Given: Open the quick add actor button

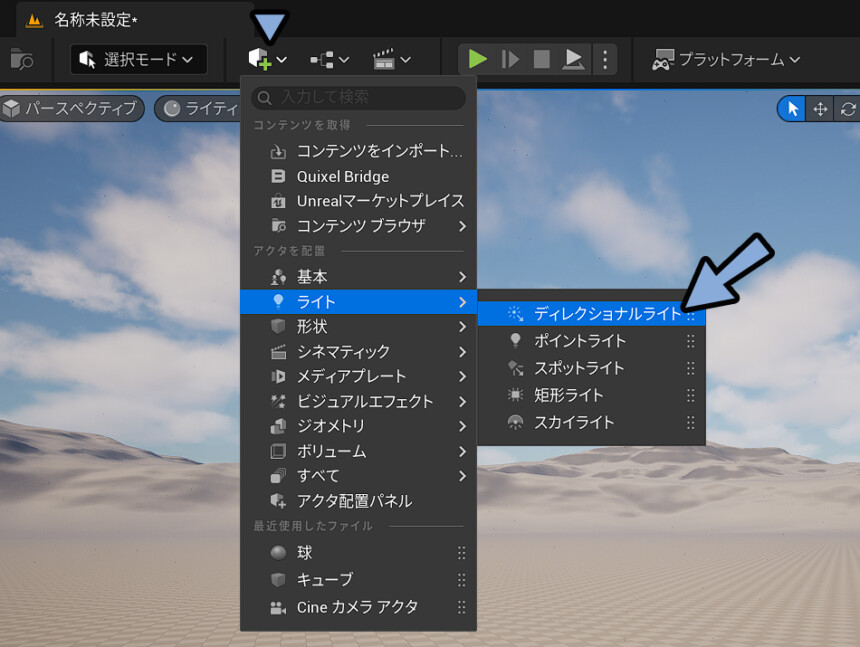Looking at the screenshot, I should pyautogui.click(x=267, y=59).
